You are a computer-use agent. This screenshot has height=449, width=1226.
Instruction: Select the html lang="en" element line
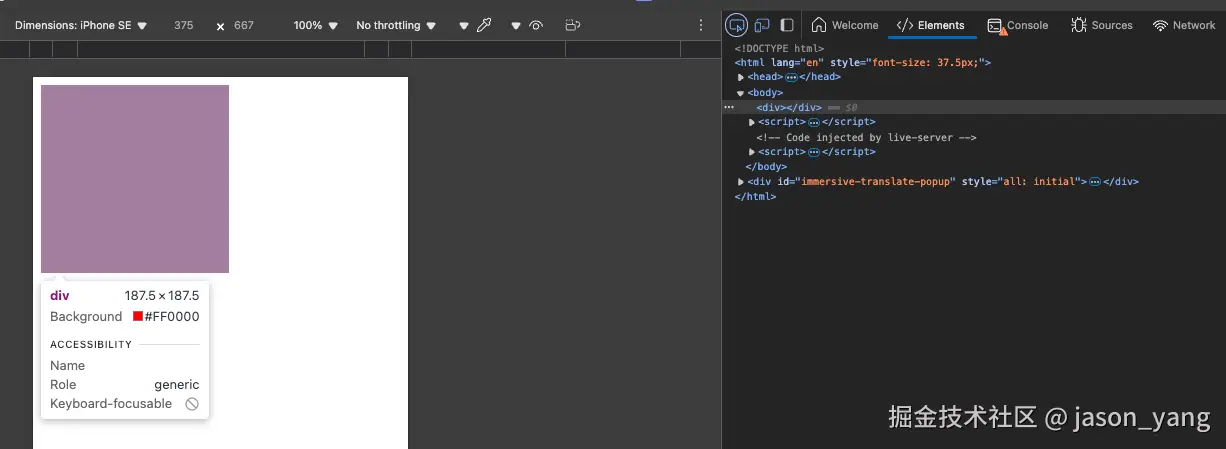[x=863, y=62]
